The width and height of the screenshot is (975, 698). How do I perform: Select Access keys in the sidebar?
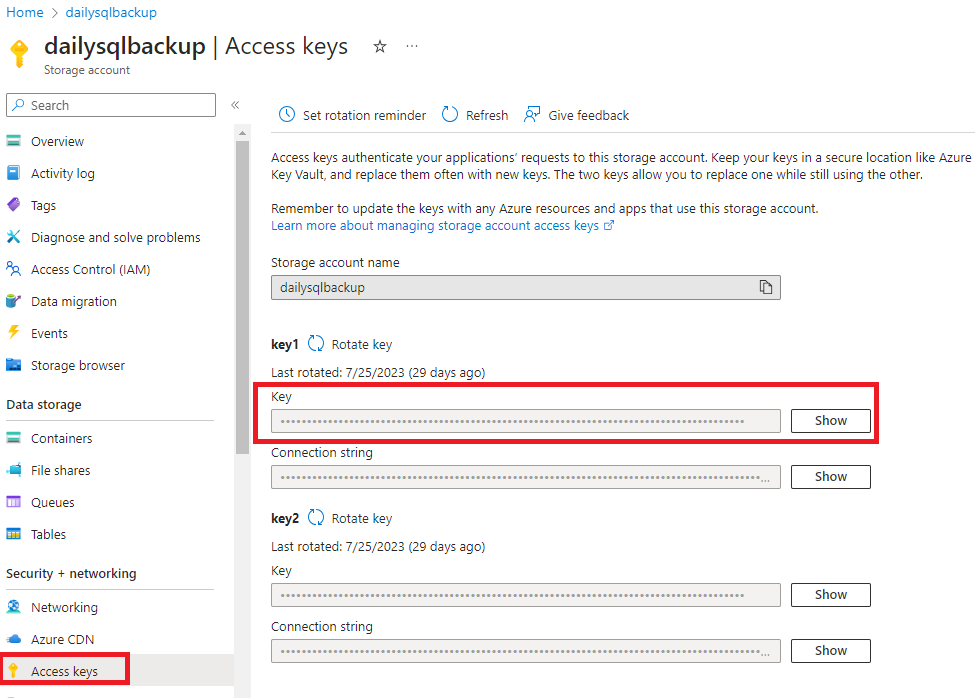(65, 671)
